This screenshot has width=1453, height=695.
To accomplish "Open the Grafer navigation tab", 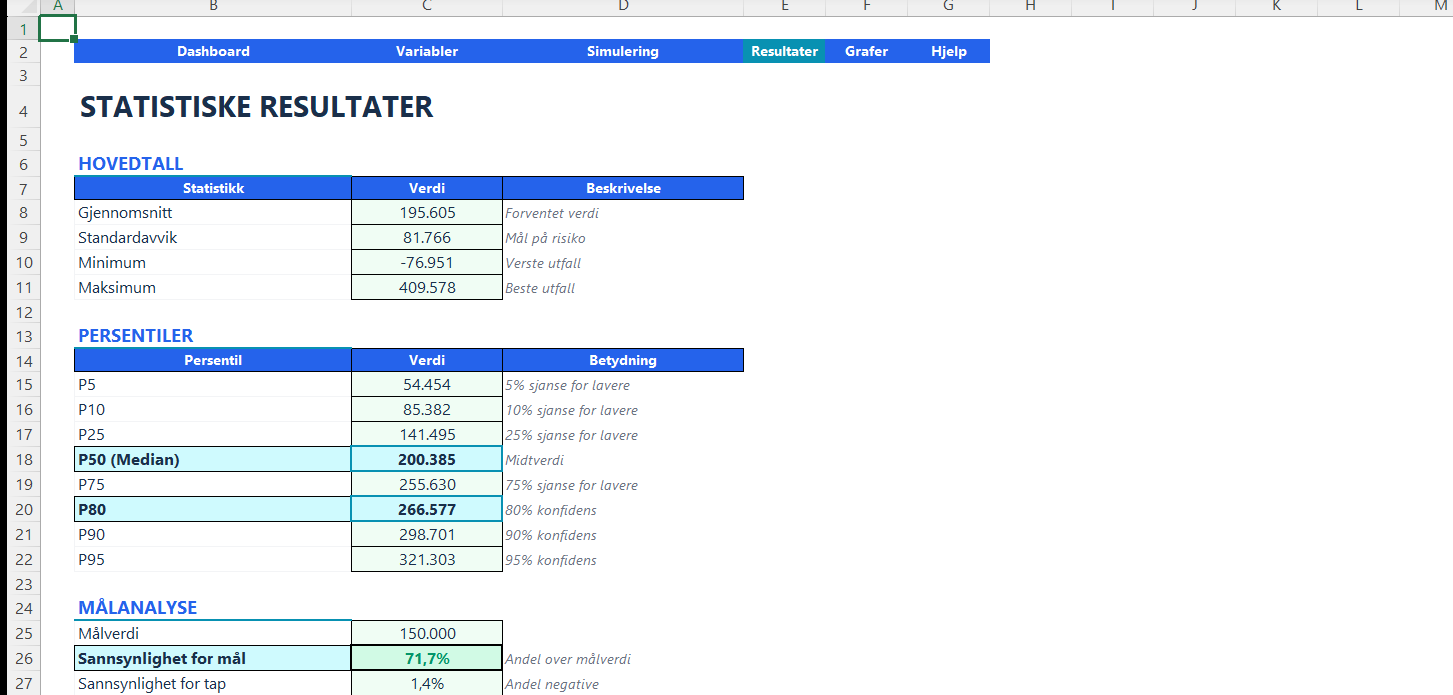I will pos(866,51).
